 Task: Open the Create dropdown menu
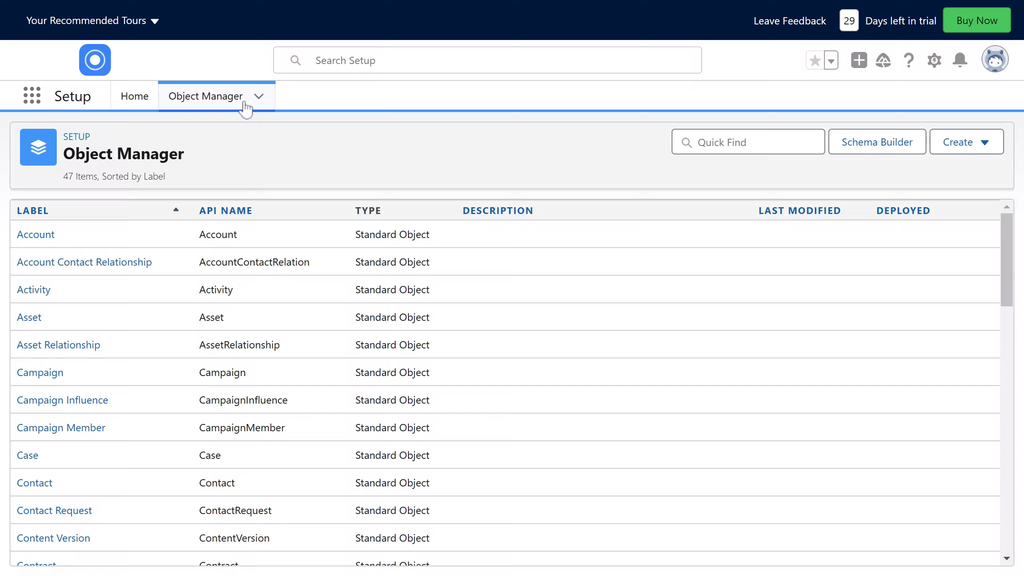pyautogui.click(x=966, y=142)
